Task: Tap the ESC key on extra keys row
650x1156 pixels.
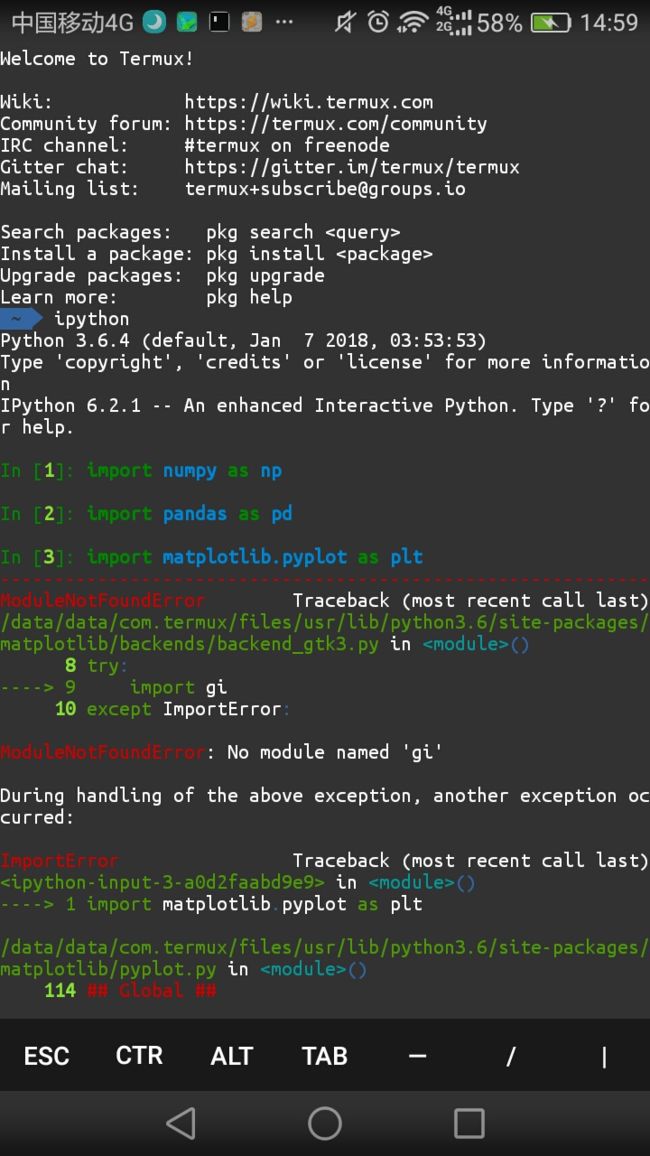Action: click(46, 1056)
